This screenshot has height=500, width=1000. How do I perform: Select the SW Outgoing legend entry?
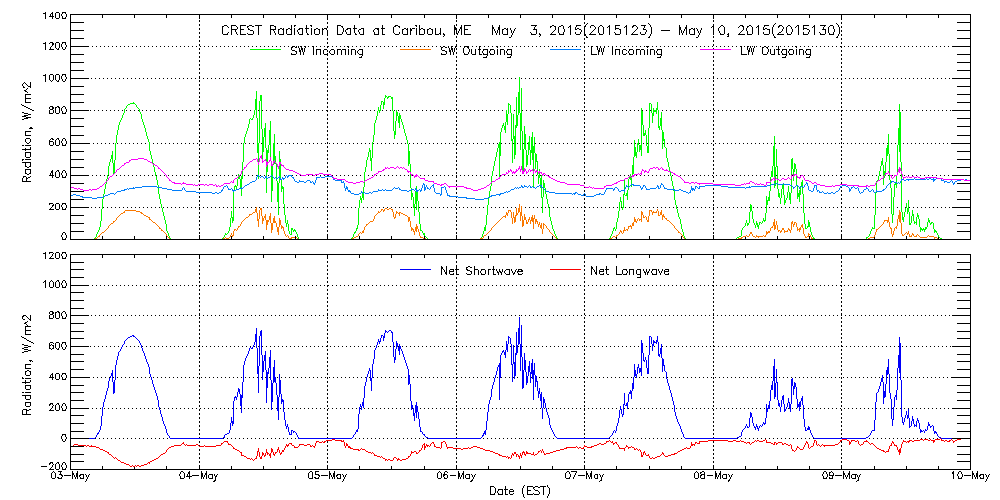(x=477, y=51)
